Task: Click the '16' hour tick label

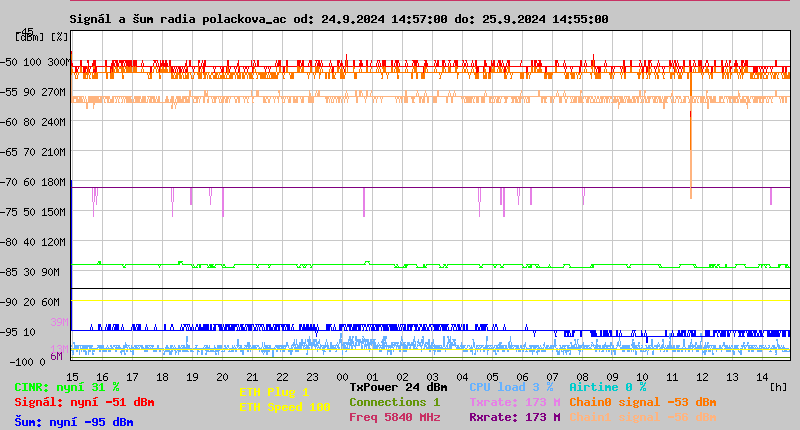Action: point(102,377)
